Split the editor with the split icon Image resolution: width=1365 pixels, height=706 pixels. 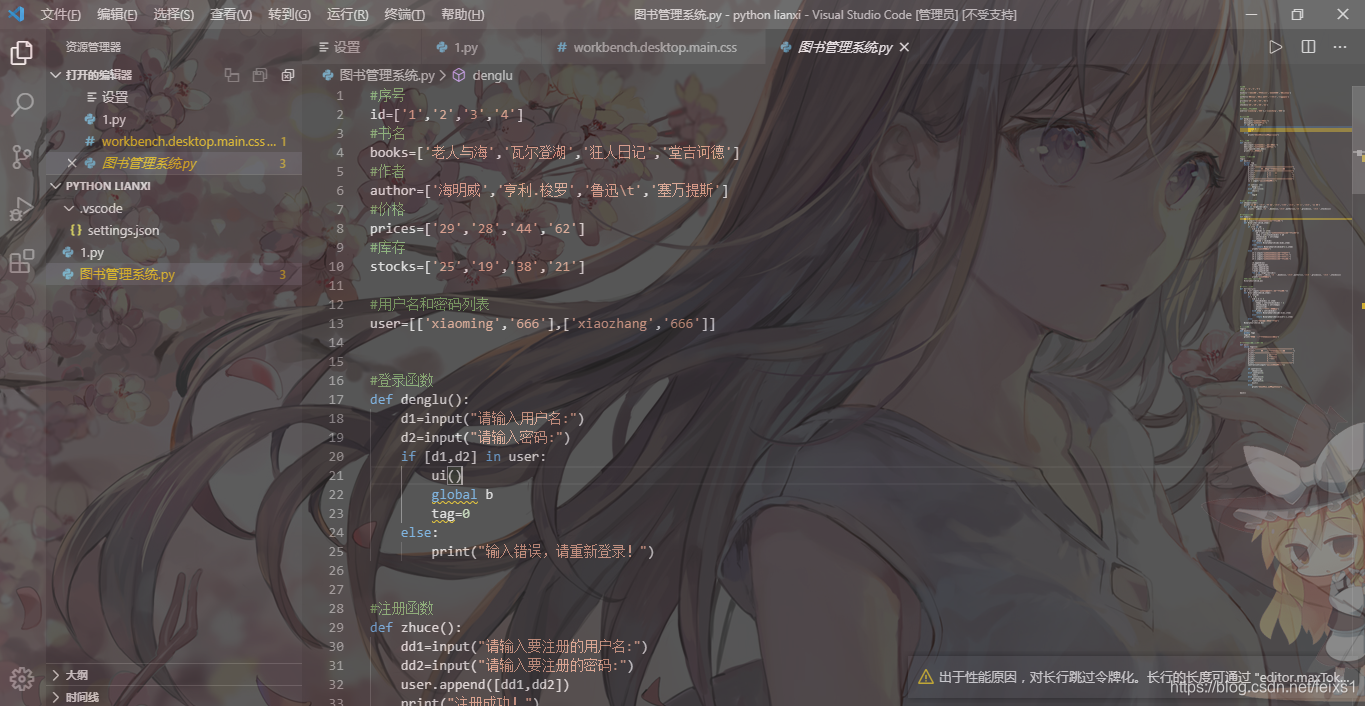1308,46
